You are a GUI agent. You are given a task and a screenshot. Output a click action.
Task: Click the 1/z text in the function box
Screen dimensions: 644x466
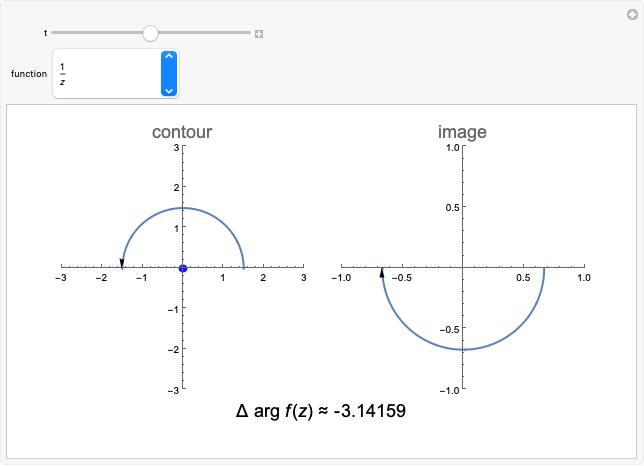62,74
